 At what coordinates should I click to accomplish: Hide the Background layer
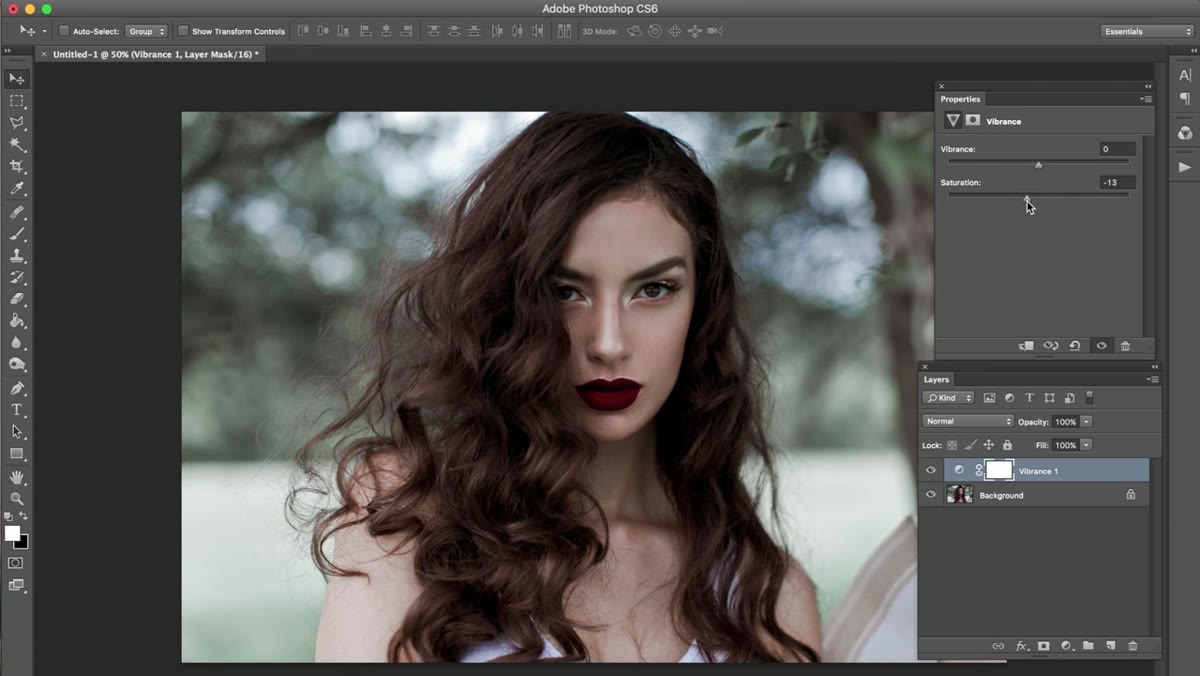(x=931, y=495)
